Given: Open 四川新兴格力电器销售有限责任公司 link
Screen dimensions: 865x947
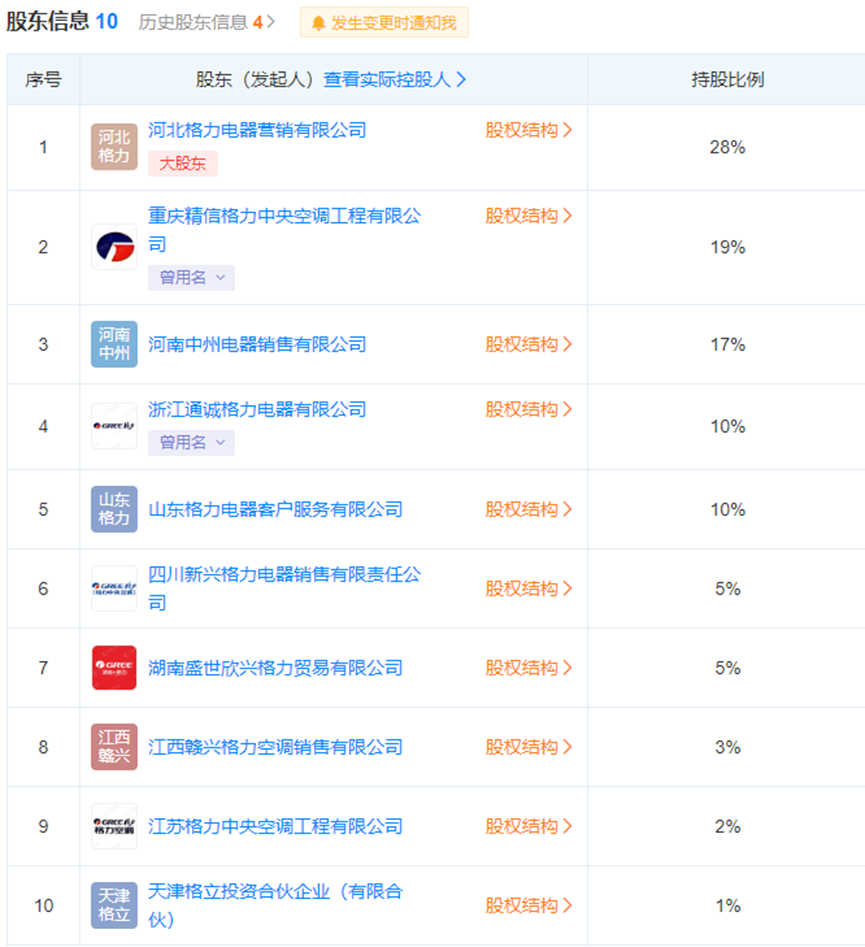Looking at the screenshot, I should pyautogui.click(x=285, y=588).
